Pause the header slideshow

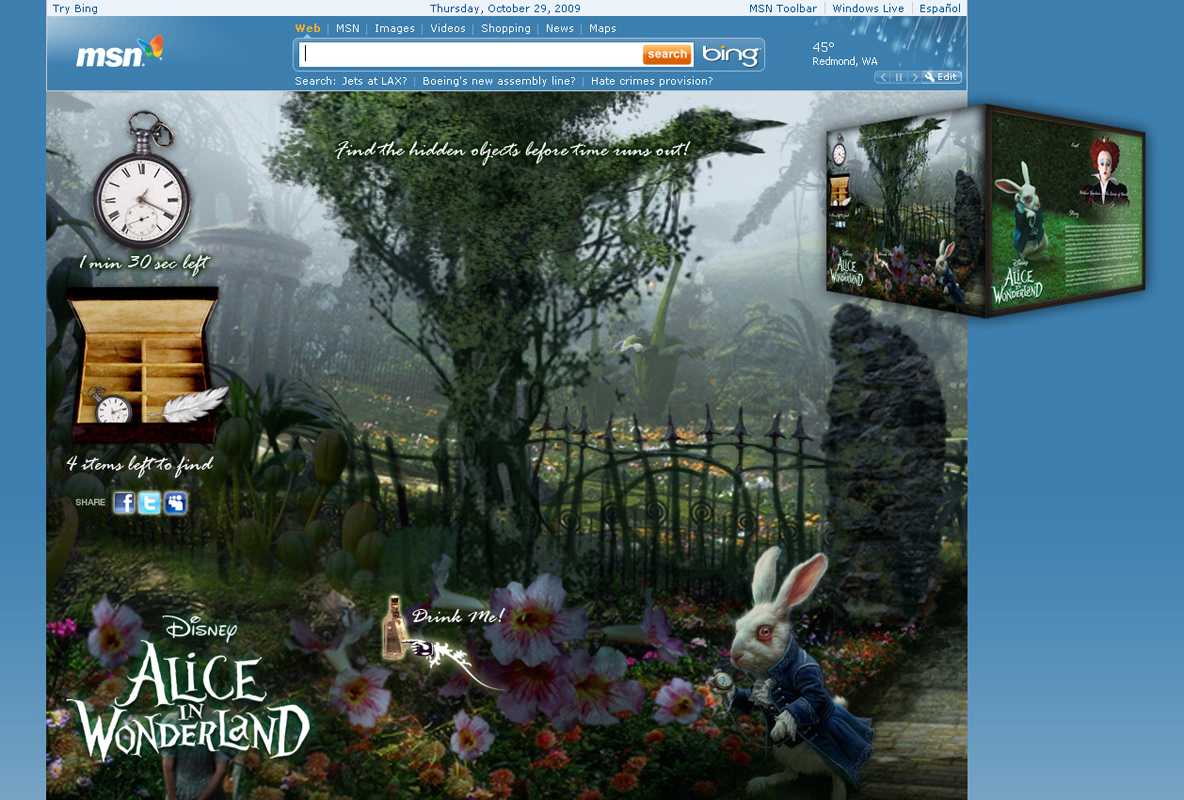point(899,77)
